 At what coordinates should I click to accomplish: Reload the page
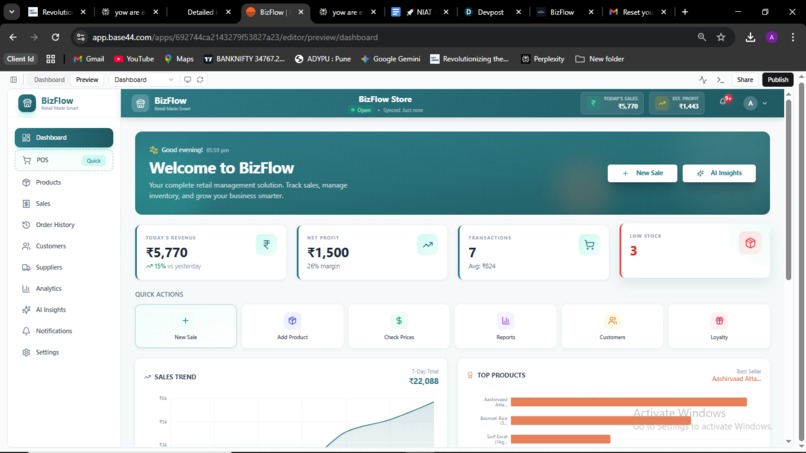click(x=55, y=37)
